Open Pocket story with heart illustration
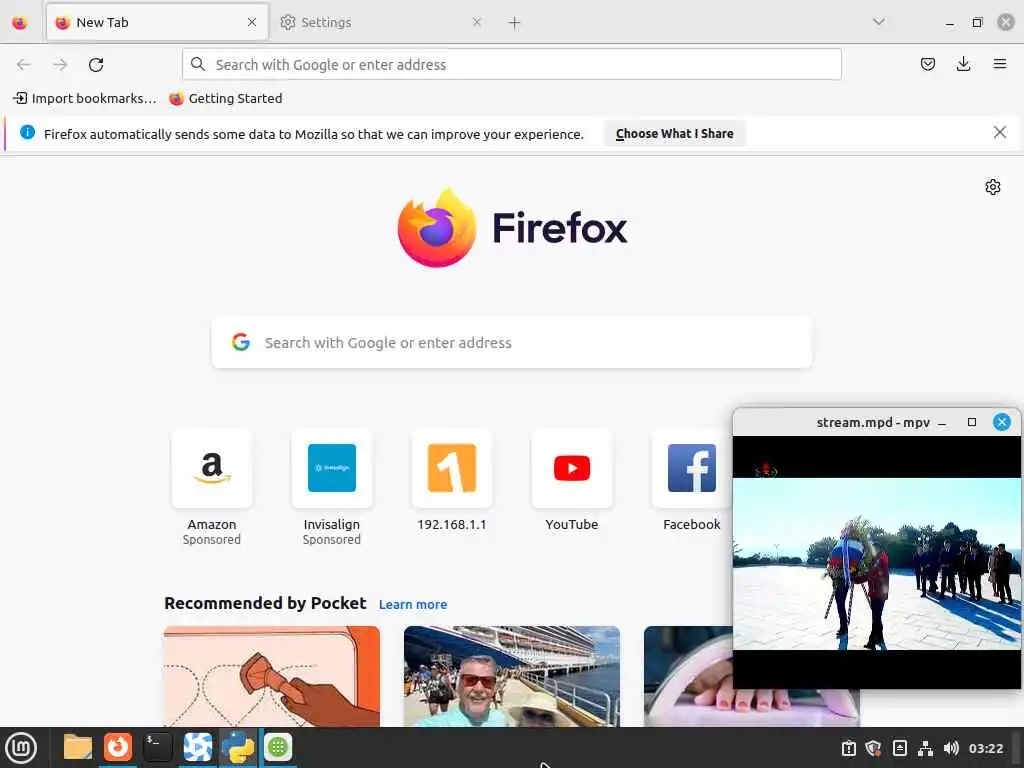This screenshot has width=1024, height=768. coord(272,676)
